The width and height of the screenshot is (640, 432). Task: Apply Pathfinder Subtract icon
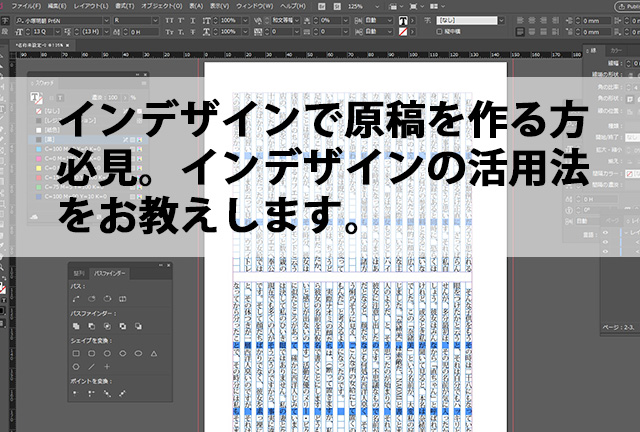(91, 326)
